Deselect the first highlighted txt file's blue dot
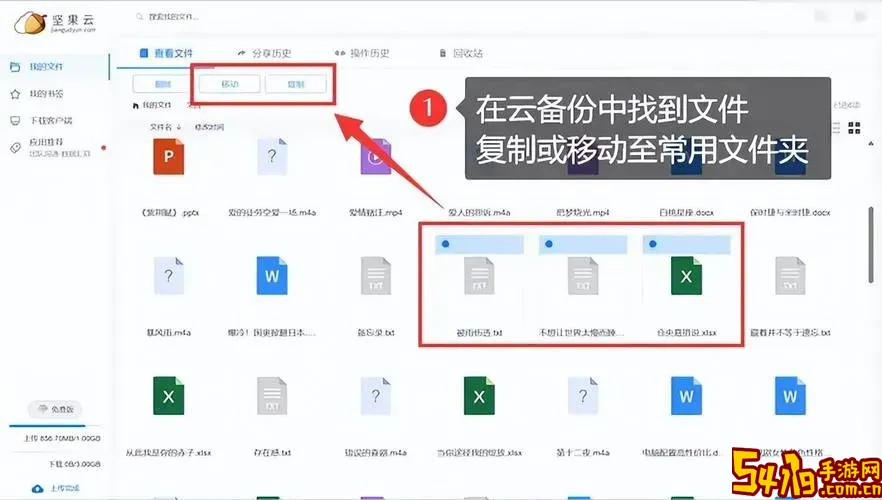The image size is (882, 500). tap(445, 244)
